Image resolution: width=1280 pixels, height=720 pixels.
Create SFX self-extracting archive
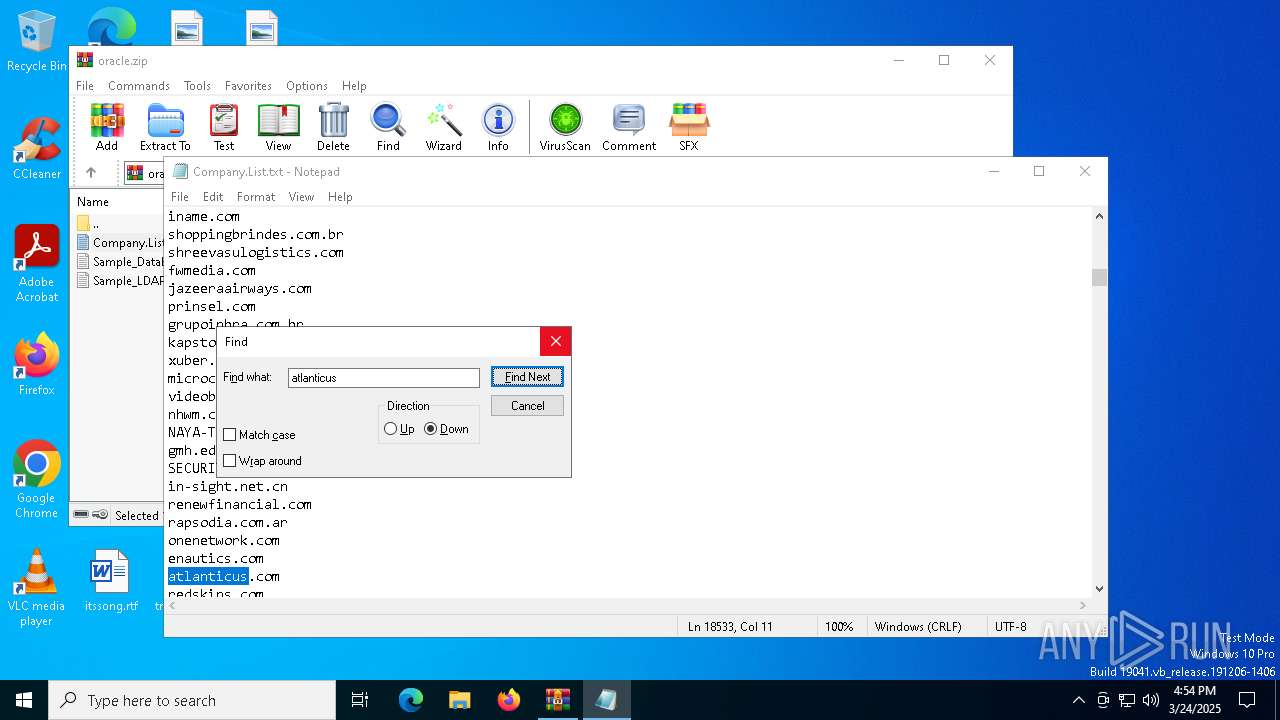(x=689, y=127)
